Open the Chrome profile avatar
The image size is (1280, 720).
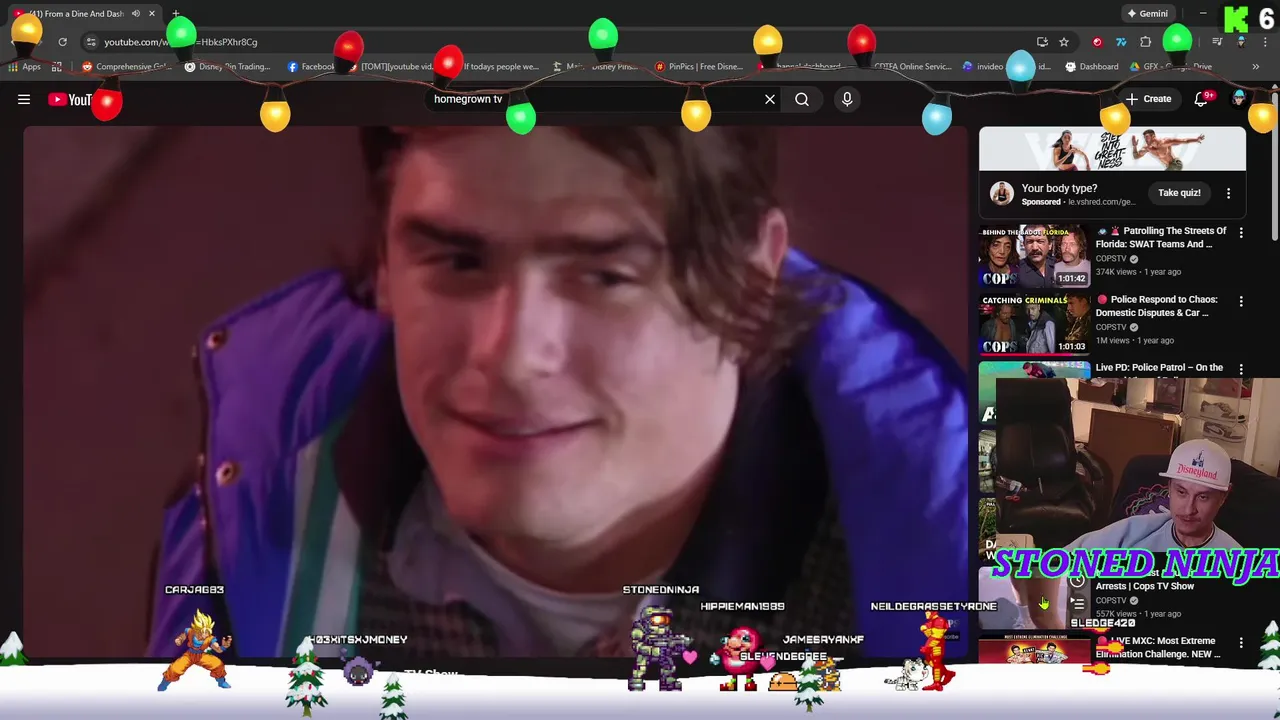pos(1241,42)
